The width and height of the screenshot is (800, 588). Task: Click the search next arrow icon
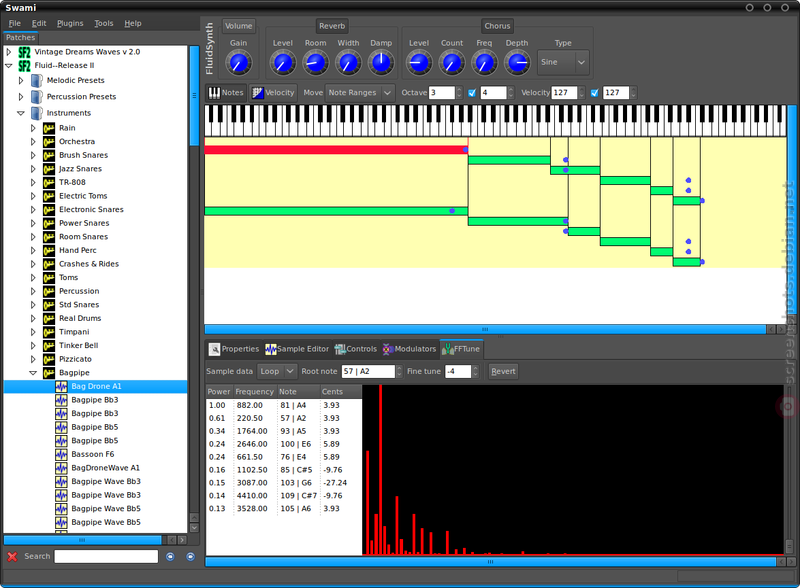(190, 556)
